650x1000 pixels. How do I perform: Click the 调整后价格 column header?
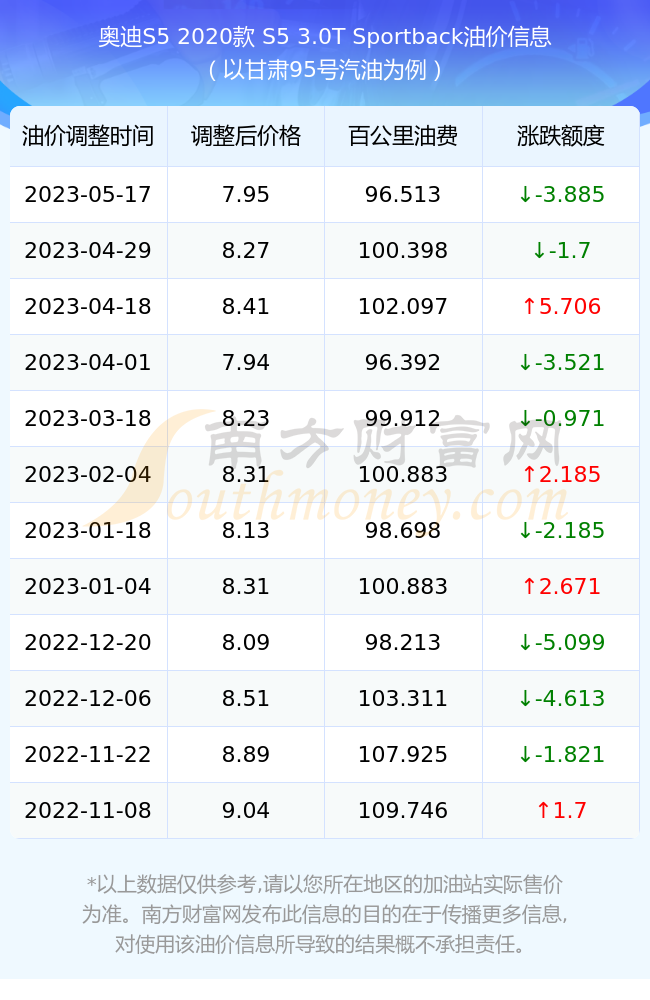click(246, 136)
